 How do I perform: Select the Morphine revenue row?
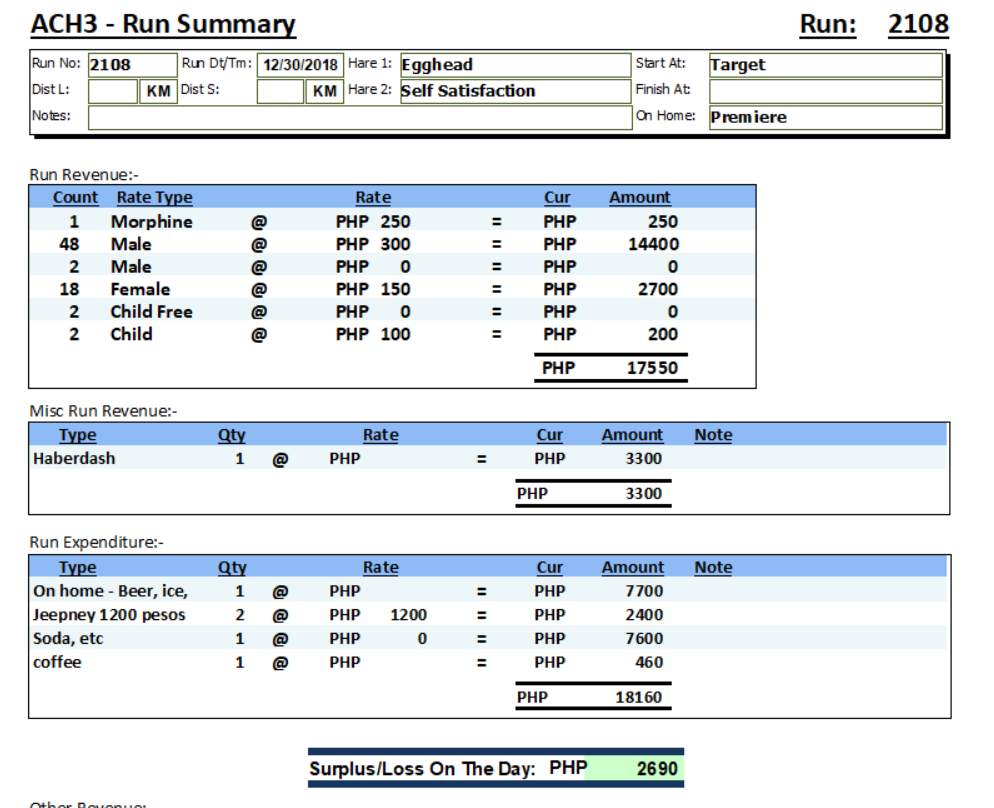(x=151, y=221)
